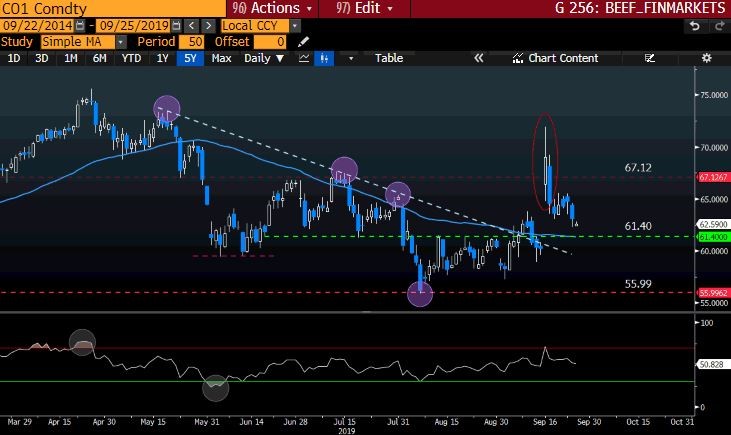Click the pencil edit study icon
This screenshot has height=435, width=731.
pyautogui.click(x=304, y=42)
